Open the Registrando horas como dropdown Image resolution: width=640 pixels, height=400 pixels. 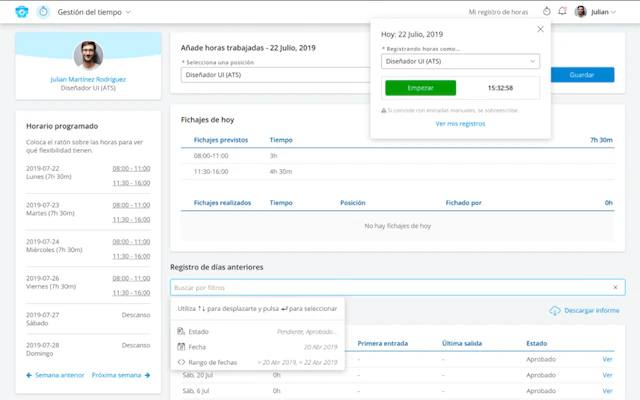click(x=460, y=61)
